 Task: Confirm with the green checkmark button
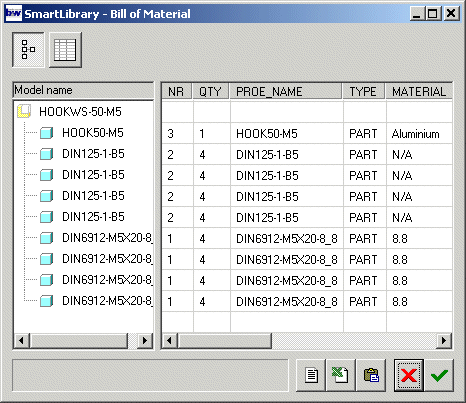tap(439, 375)
